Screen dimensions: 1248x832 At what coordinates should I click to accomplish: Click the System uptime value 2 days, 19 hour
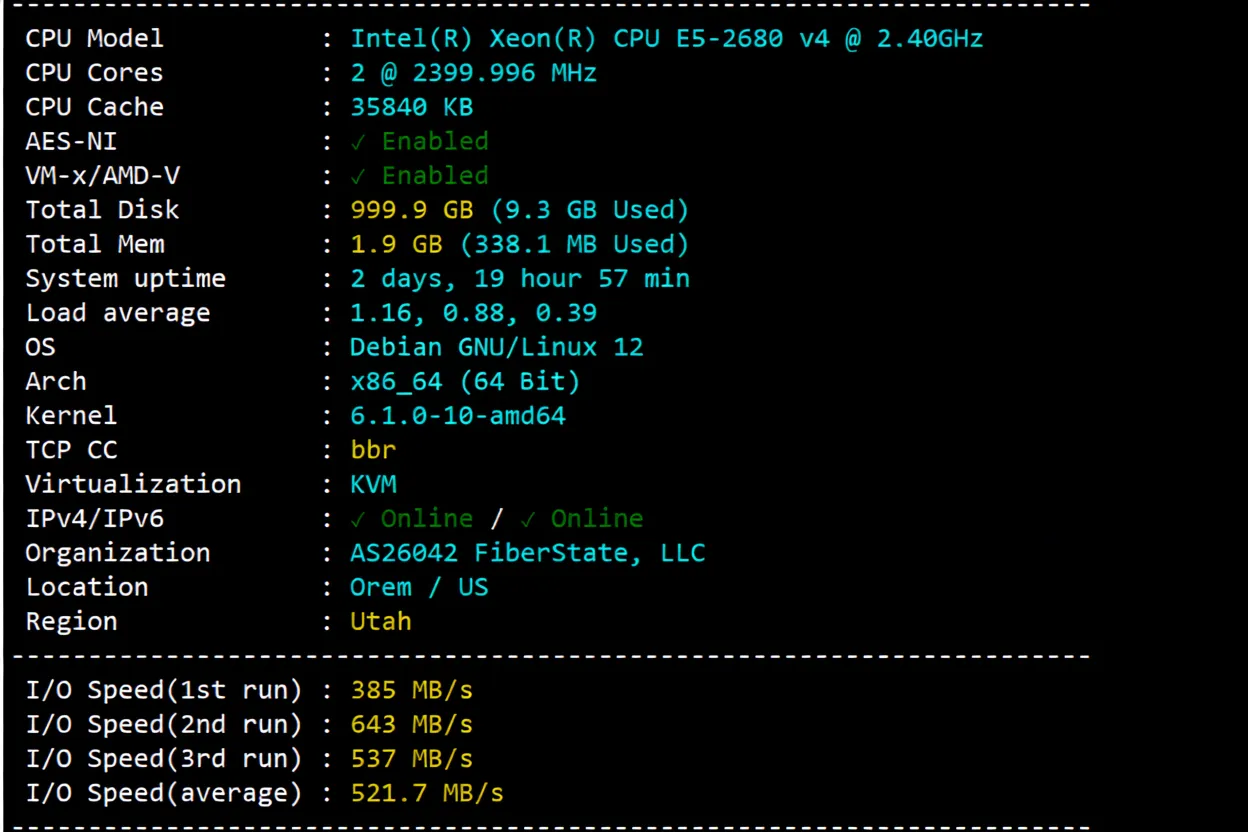click(x=519, y=278)
